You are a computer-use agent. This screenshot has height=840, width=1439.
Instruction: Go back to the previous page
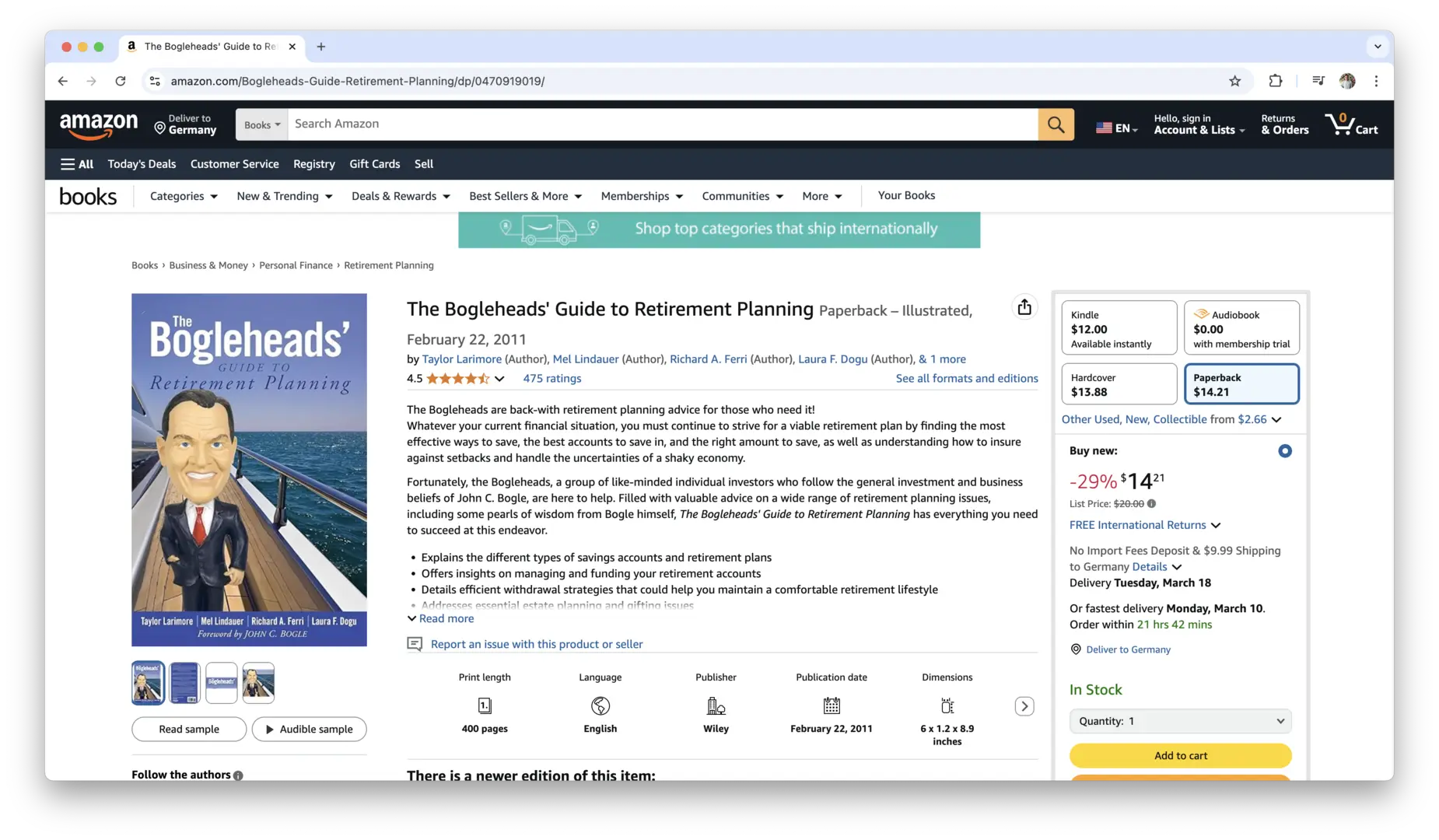tap(63, 81)
